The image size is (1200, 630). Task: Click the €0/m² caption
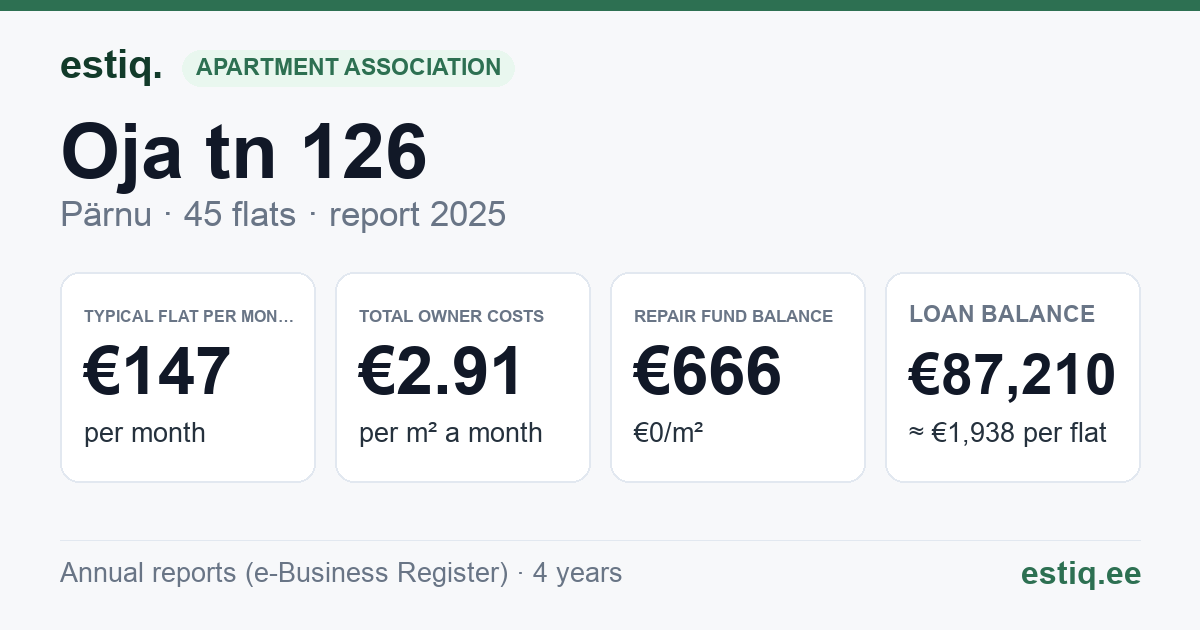[x=669, y=433]
